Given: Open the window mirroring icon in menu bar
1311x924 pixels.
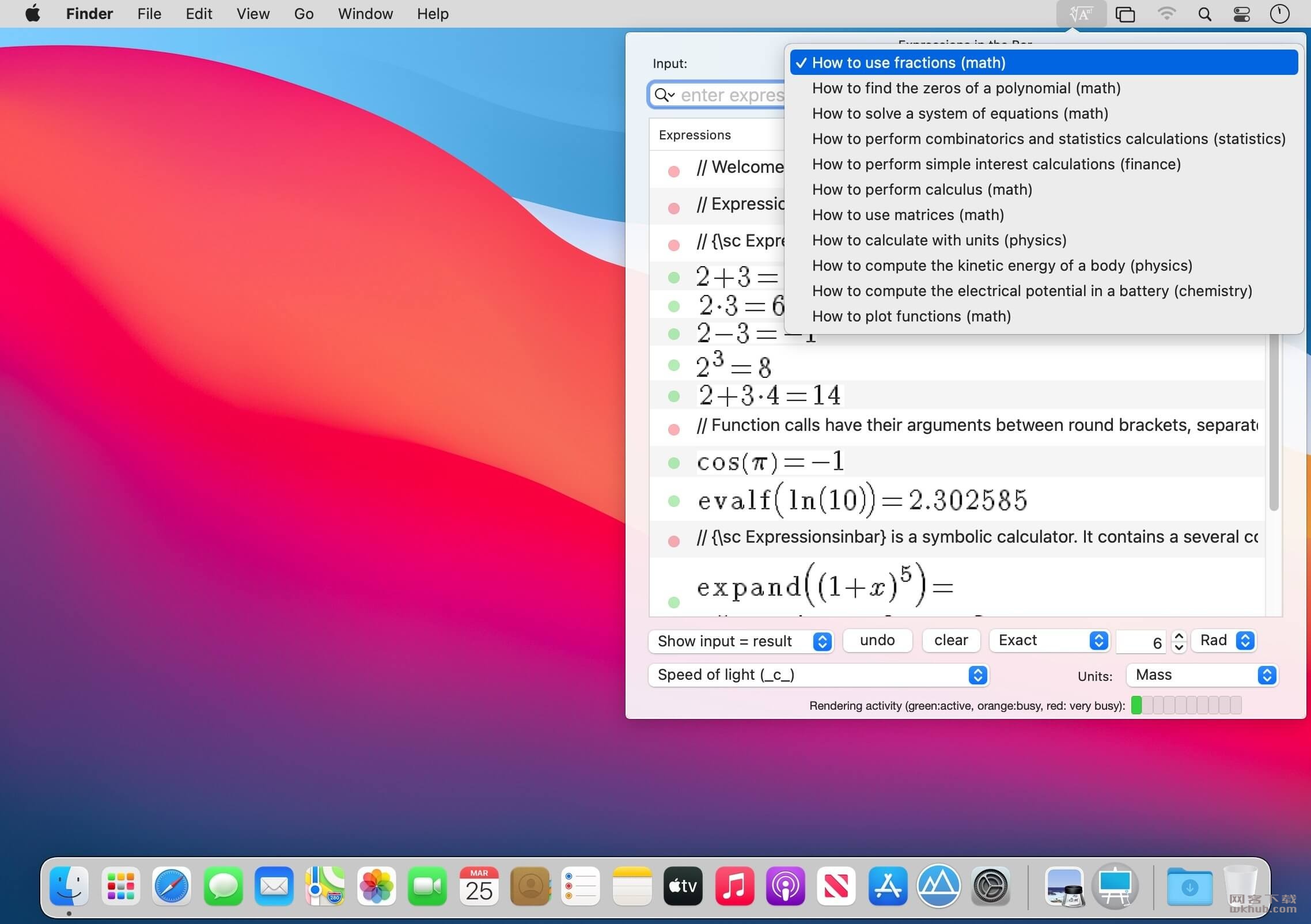Looking at the screenshot, I should (x=1125, y=14).
